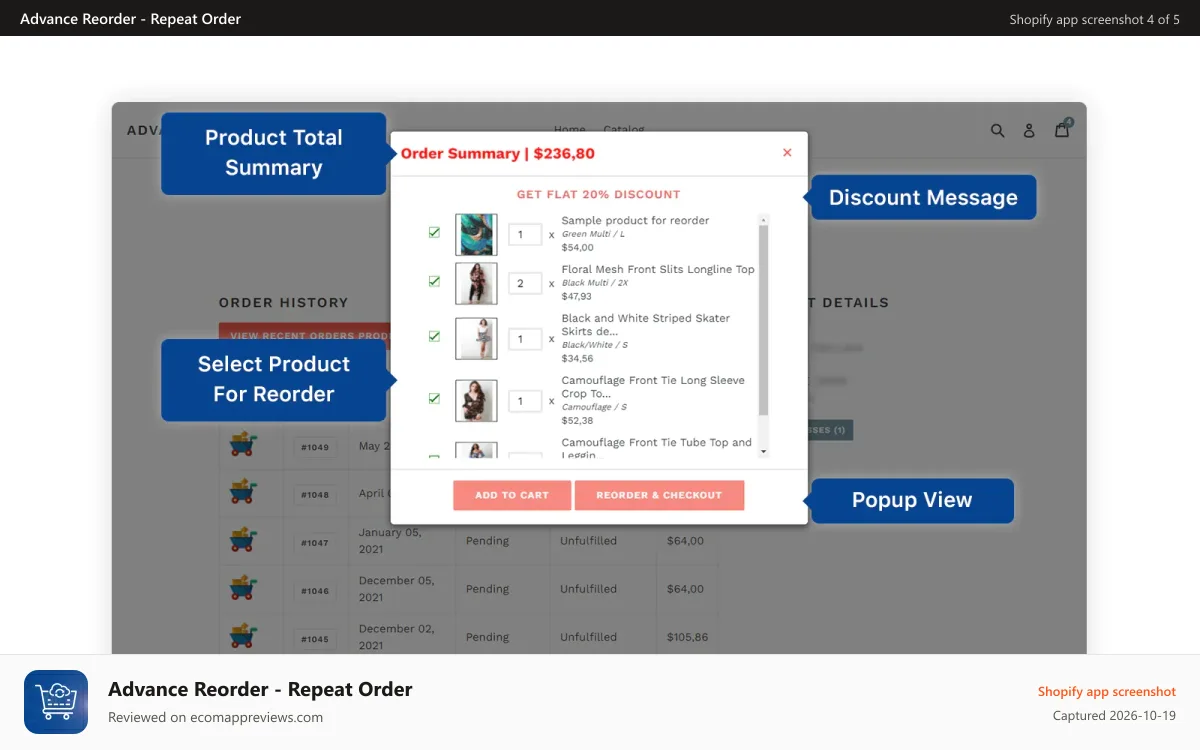Viewport: 1200px width, 750px height.
Task: Open the shopping cart bag icon
Action: coord(1062,129)
